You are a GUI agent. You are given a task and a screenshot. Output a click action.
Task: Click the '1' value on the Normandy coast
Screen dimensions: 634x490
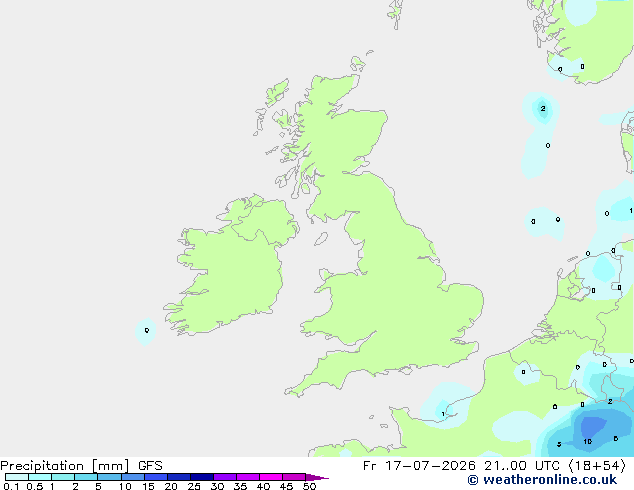tap(443, 414)
